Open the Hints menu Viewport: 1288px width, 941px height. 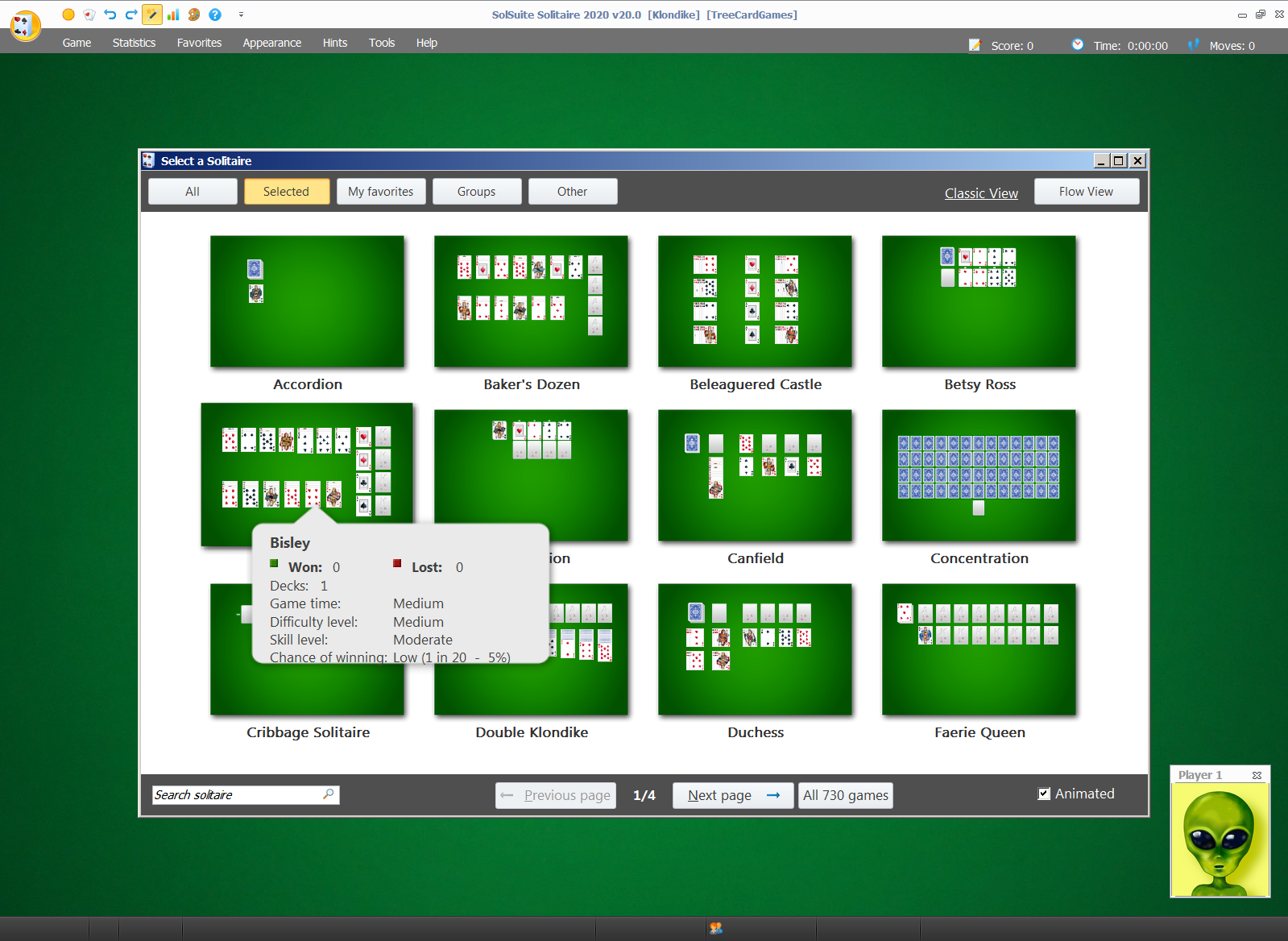point(335,43)
